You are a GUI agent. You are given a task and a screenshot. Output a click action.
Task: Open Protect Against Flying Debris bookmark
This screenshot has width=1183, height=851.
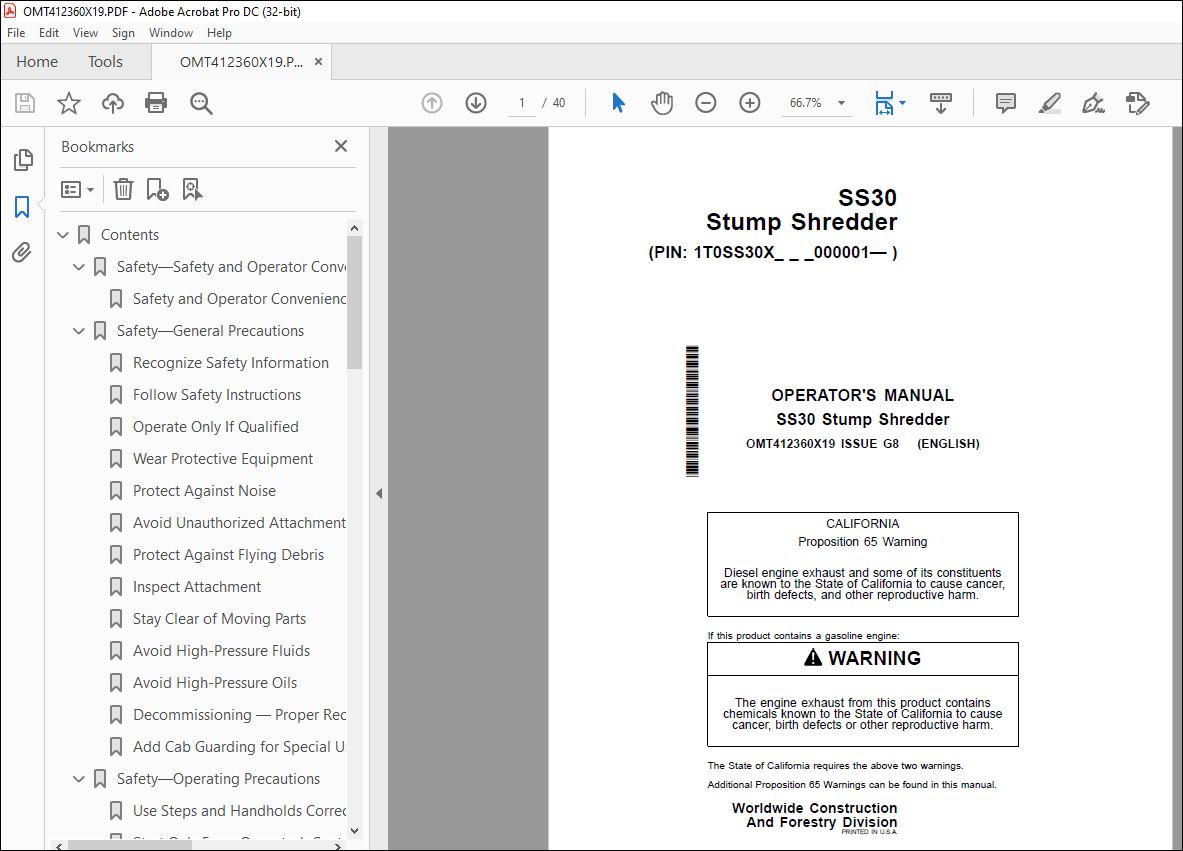[229, 555]
